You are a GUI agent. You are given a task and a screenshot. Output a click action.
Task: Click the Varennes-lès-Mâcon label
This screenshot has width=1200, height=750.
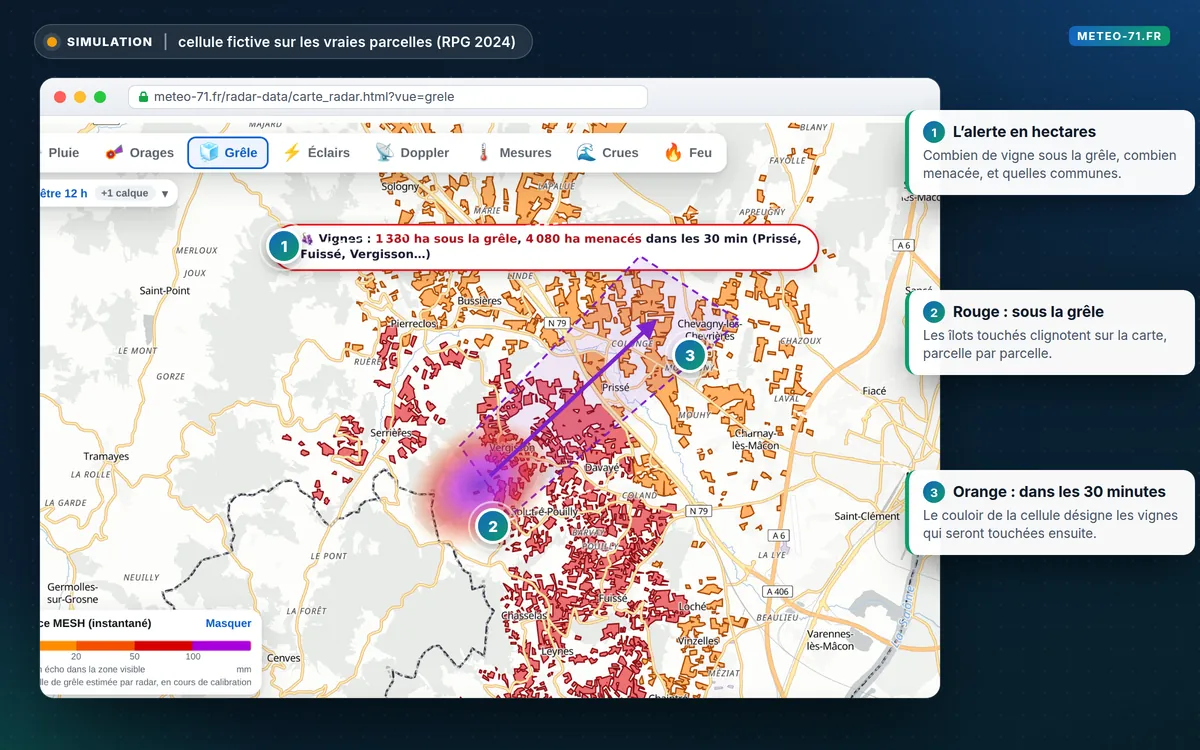pyautogui.click(x=832, y=640)
